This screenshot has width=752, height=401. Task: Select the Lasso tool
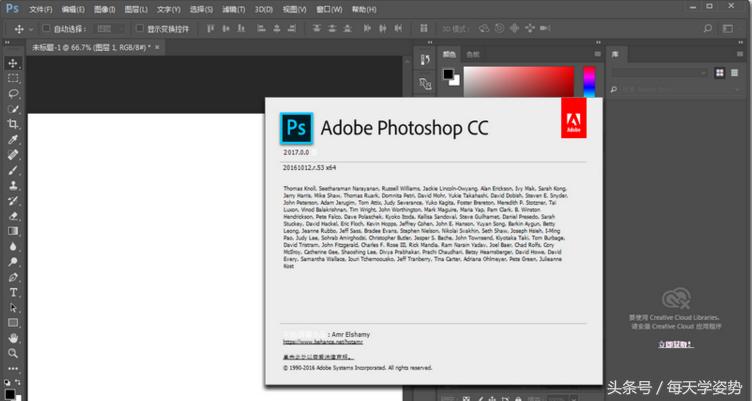tap(13, 94)
